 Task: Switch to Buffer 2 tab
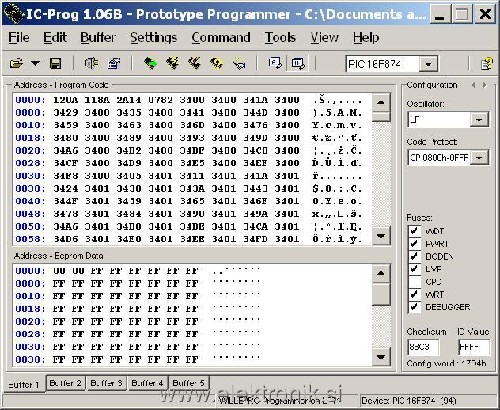coord(65,383)
